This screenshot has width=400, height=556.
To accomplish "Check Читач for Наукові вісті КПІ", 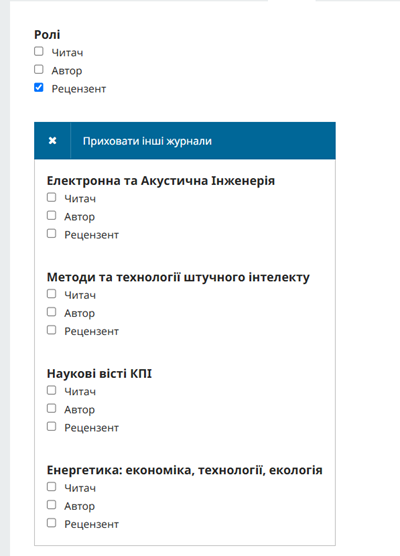I will (x=51, y=390).
